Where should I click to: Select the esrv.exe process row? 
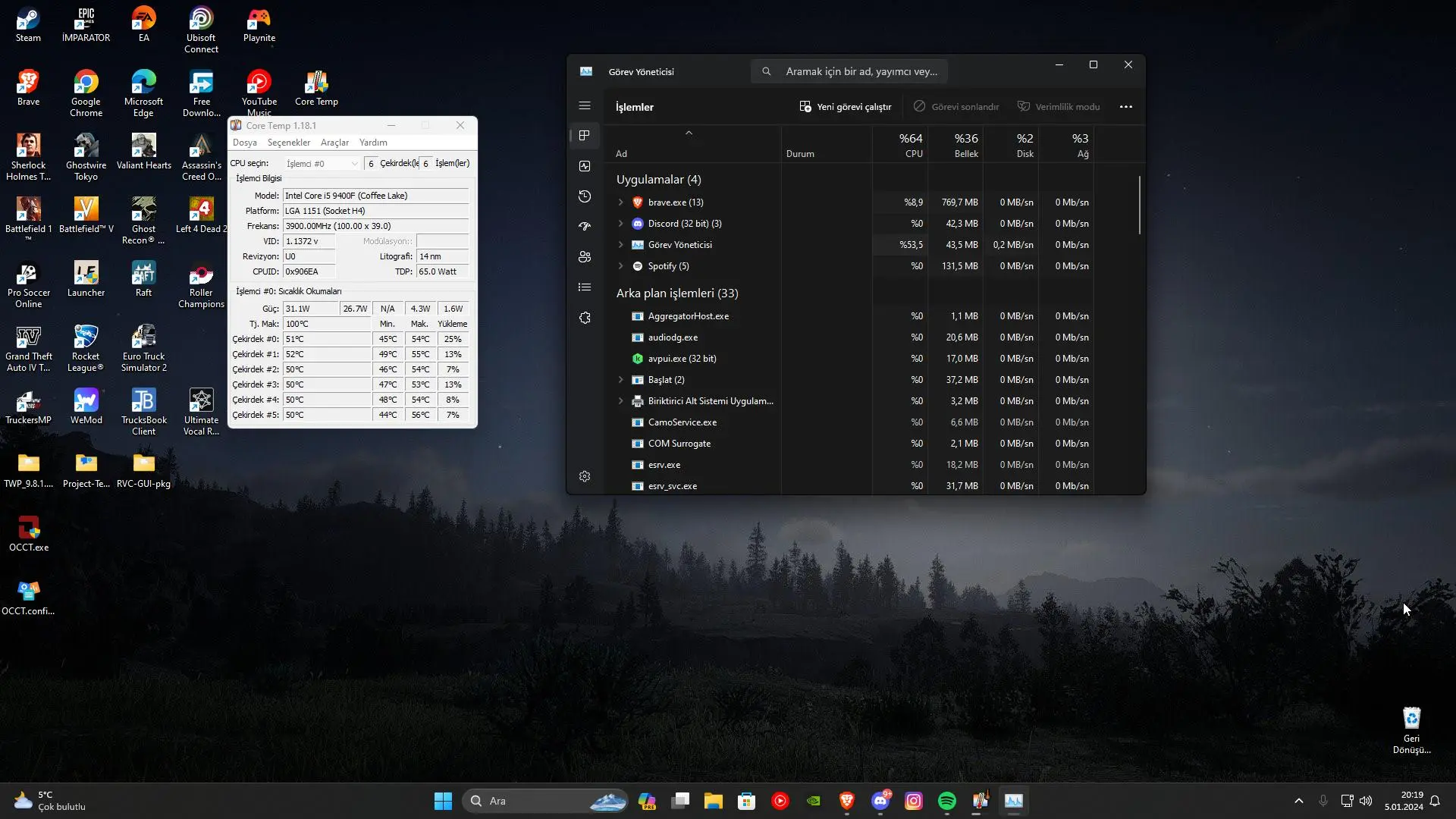click(849, 465)
